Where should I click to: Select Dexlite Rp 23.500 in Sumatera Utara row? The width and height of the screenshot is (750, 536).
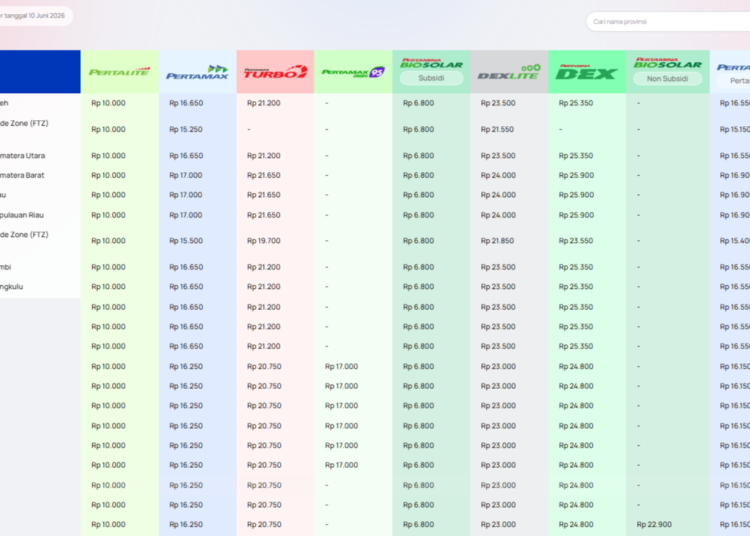(498, 155)
